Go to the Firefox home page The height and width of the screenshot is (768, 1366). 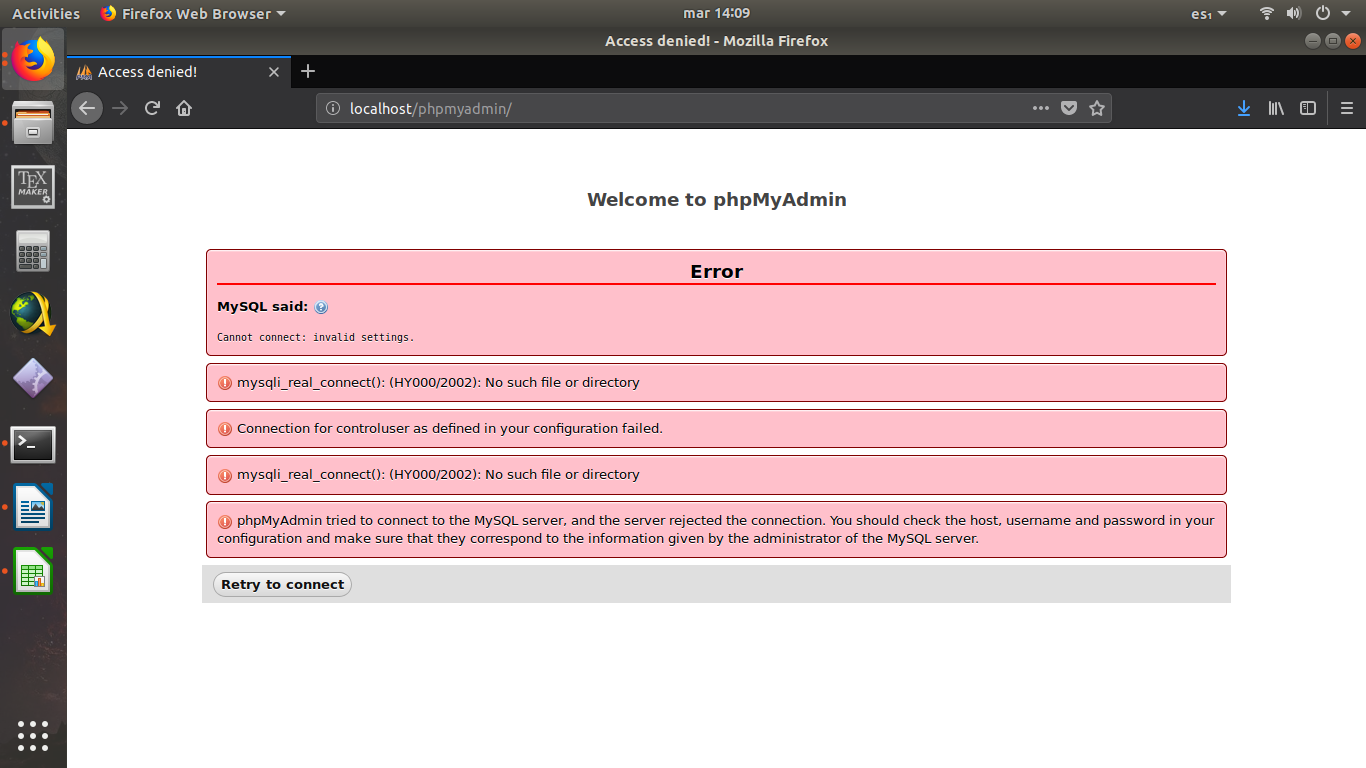(x=184, y=108)
